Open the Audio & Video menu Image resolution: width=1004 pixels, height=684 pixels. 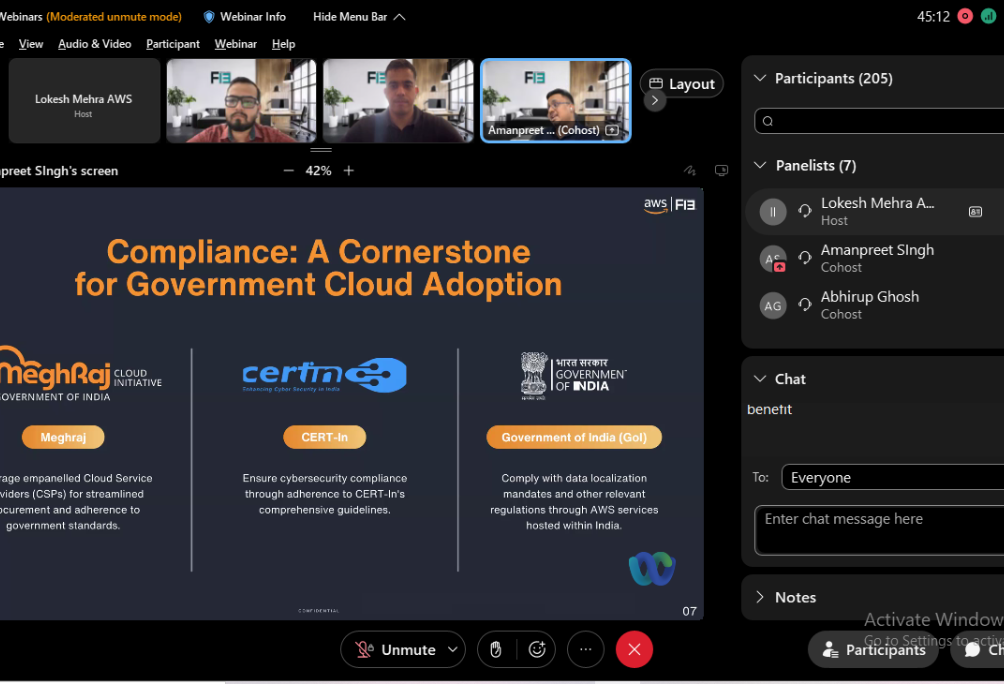pos(94,44)
